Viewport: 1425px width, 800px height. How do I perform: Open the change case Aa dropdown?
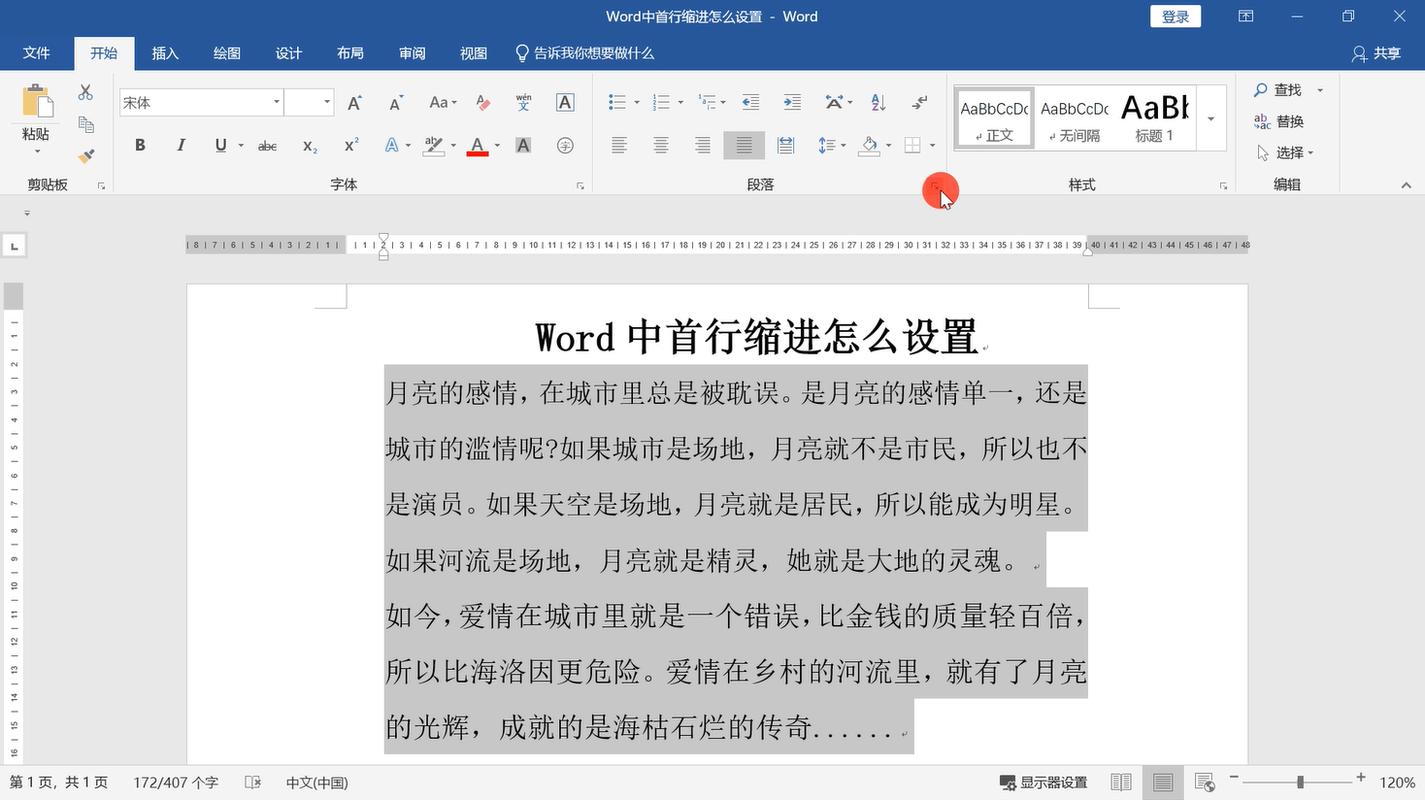click(442, 102)
